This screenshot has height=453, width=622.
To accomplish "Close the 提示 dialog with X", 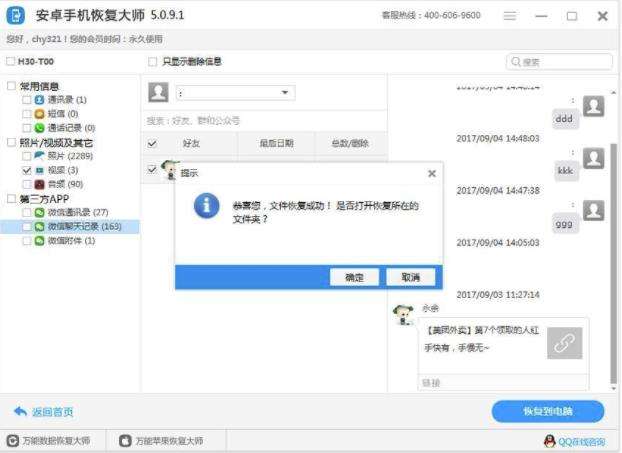I will [x=432, y=173].
